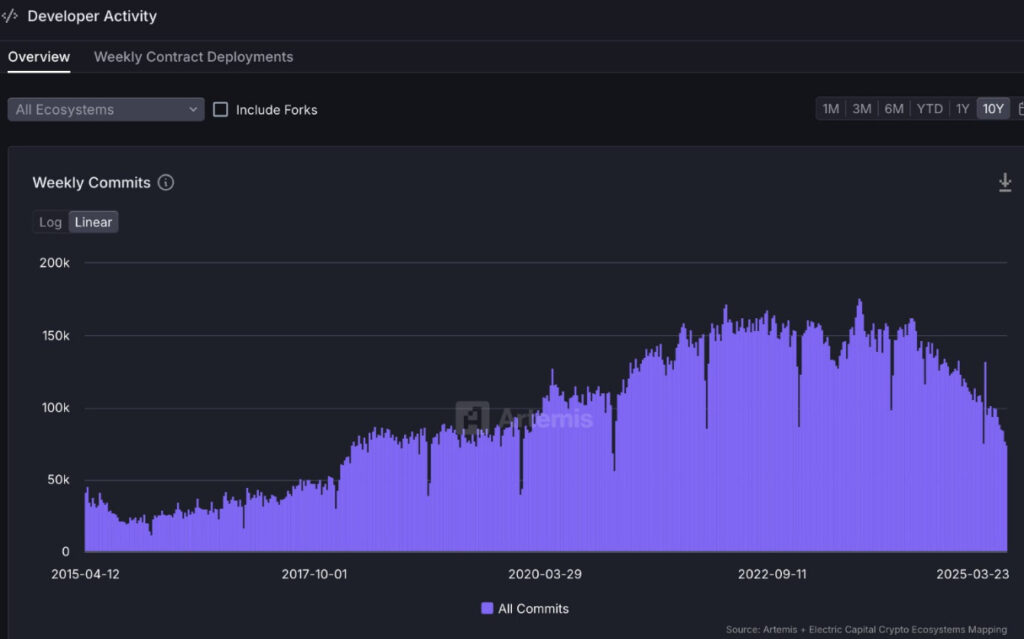Switch to the Overview tab

(x=39, y=57)
